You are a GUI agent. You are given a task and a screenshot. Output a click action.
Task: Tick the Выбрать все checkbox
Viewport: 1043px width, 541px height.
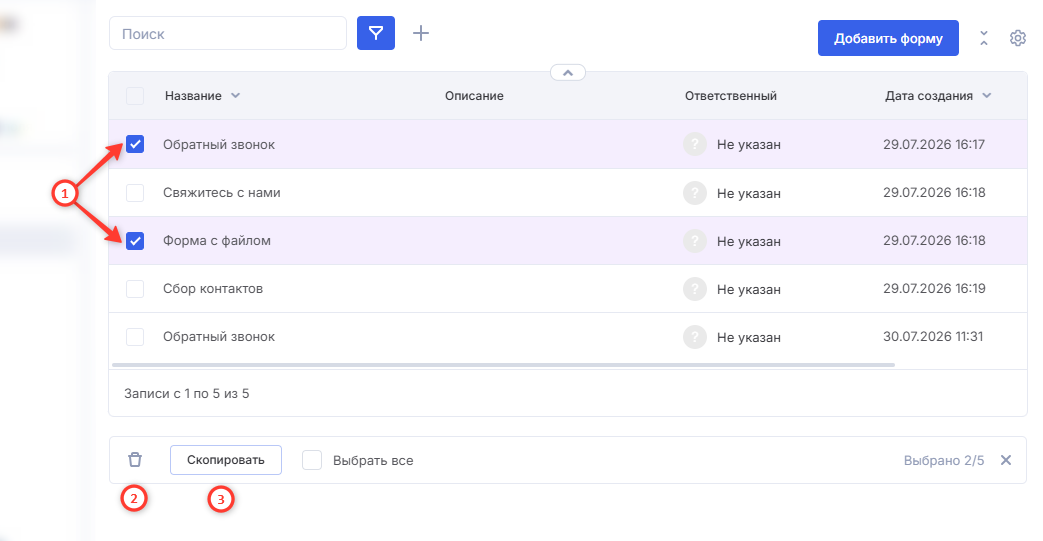point(312,460)
